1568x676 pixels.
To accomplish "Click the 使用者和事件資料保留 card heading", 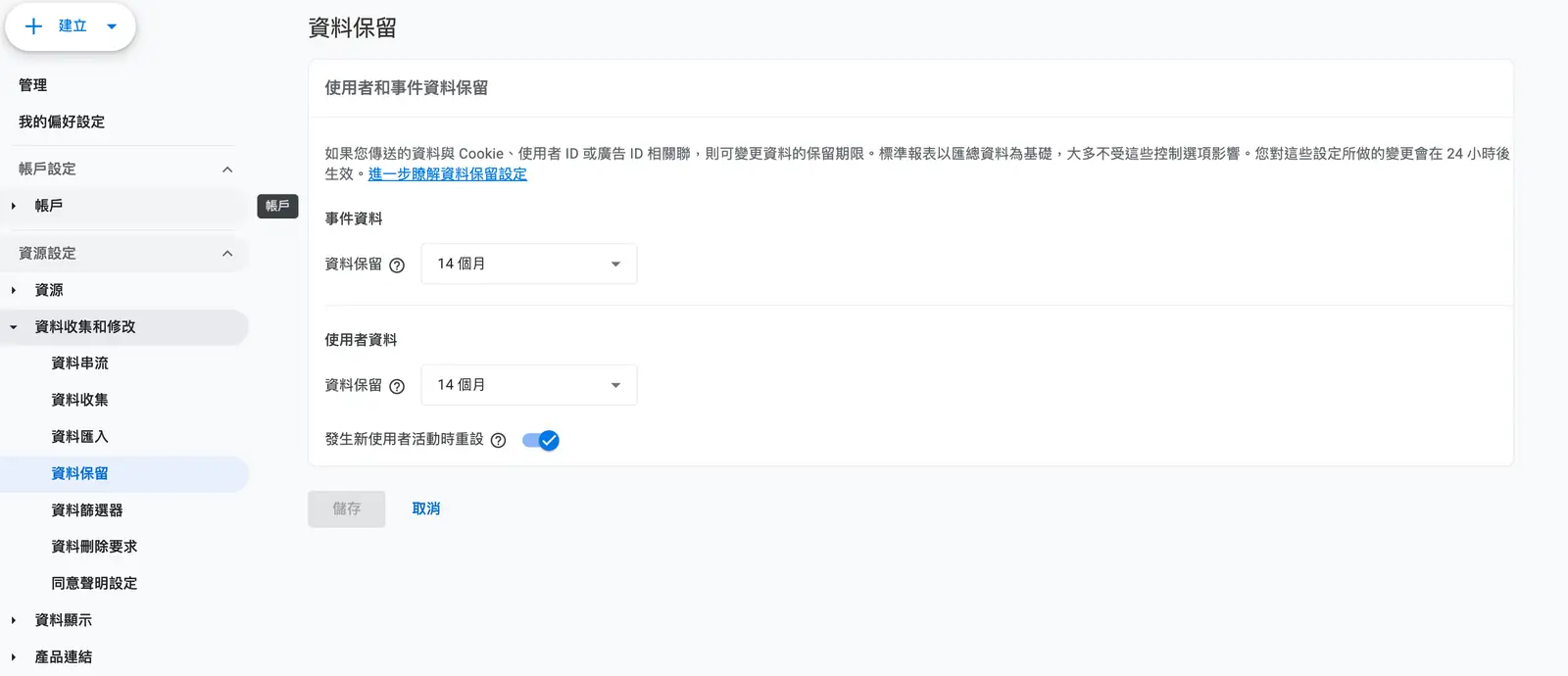I will (407, 88).
